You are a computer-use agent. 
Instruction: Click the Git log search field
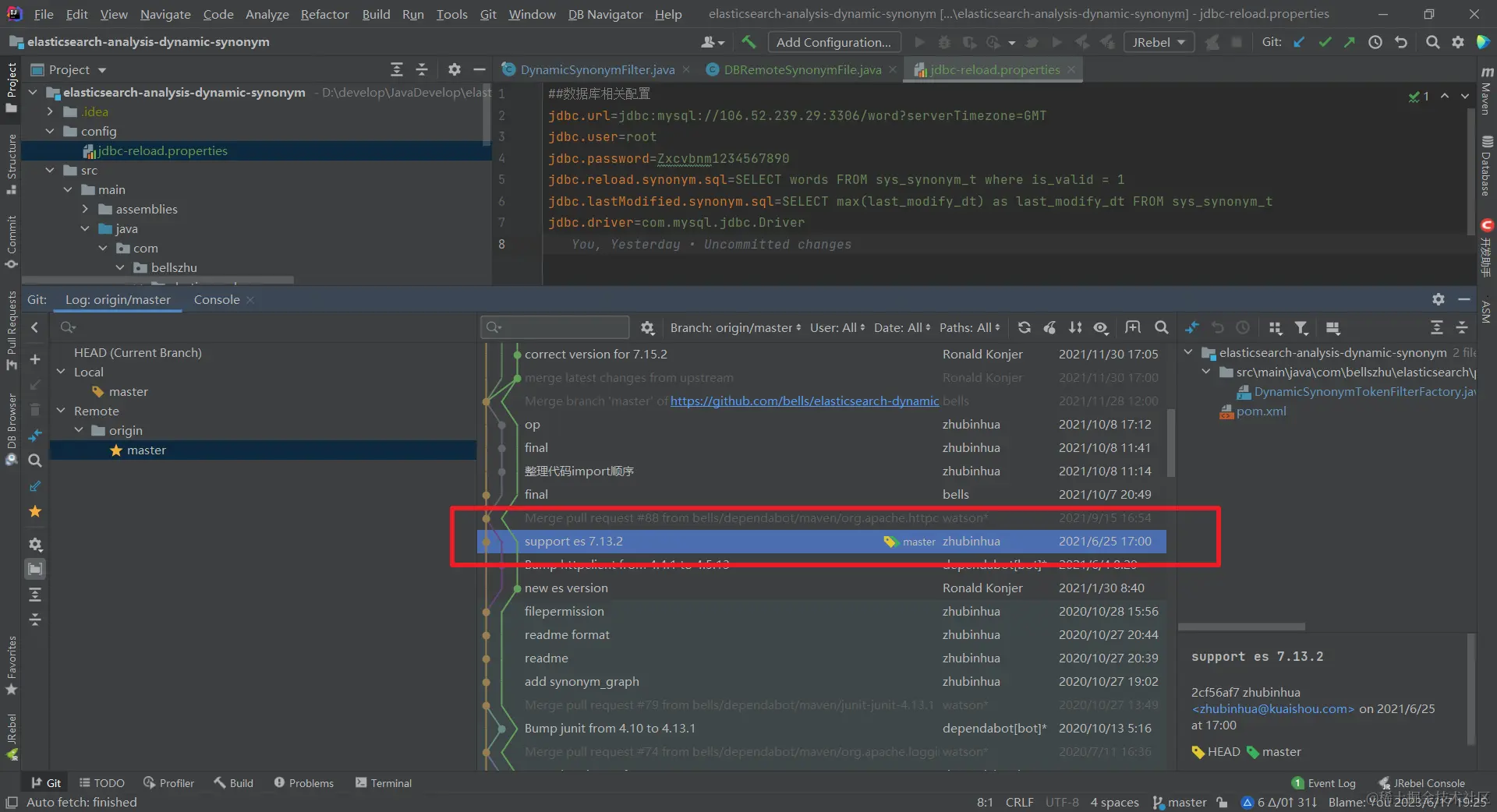point(555,327)
